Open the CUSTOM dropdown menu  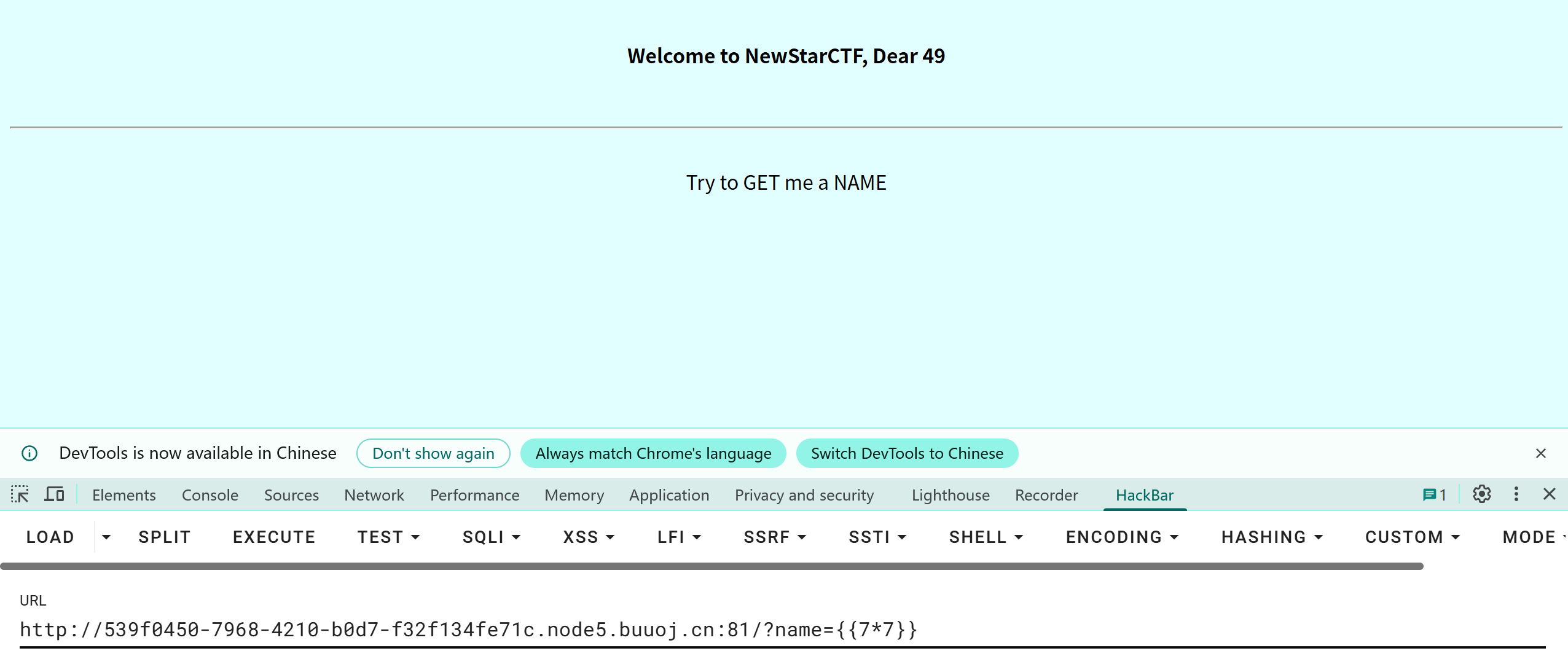(x=1412, y=537)
